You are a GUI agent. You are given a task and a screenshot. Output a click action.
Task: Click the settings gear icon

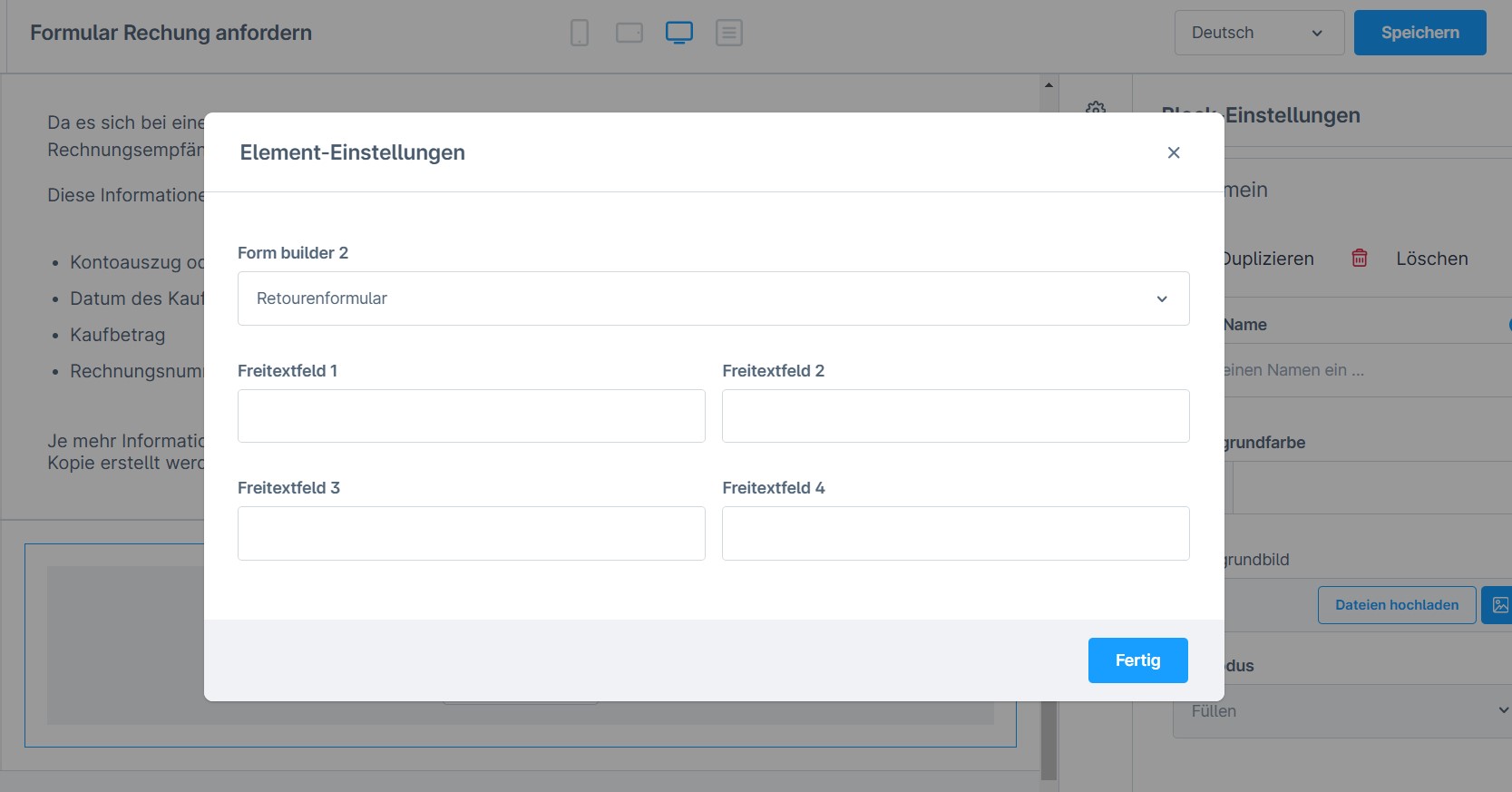pos(1096,108)
